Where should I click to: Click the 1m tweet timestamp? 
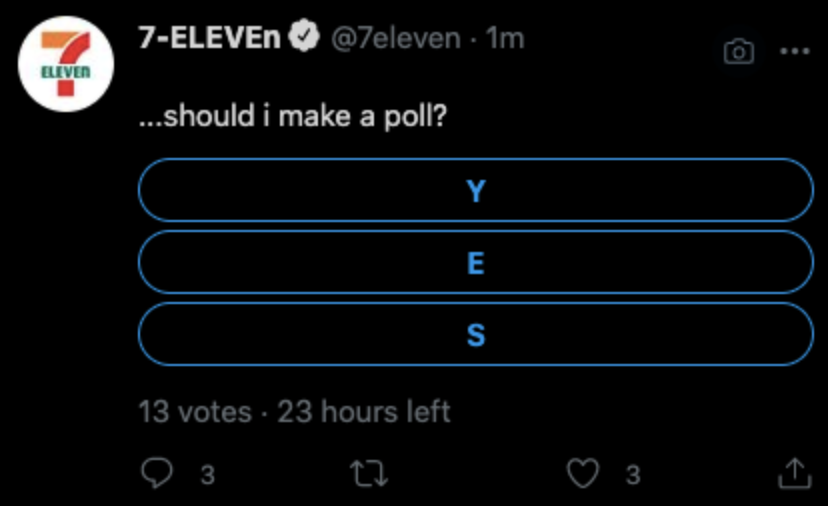click(x=505, y=39)
